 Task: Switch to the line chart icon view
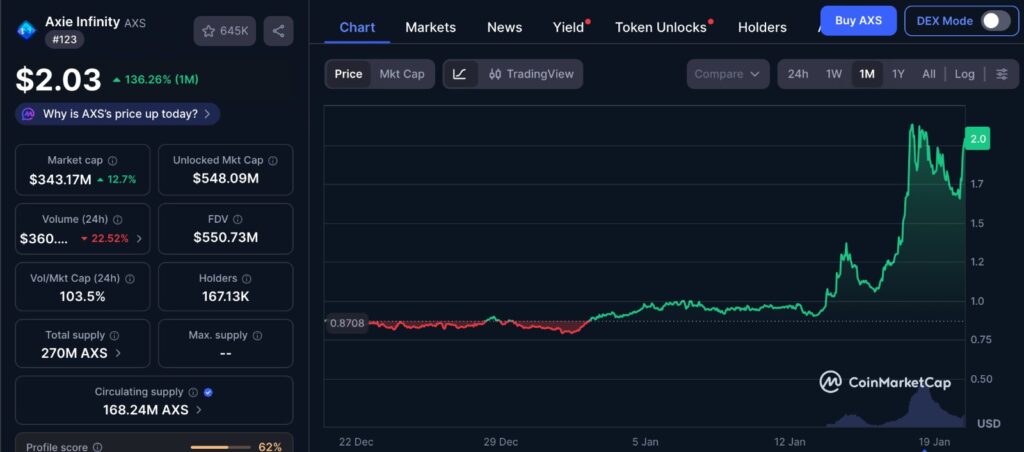460,74
